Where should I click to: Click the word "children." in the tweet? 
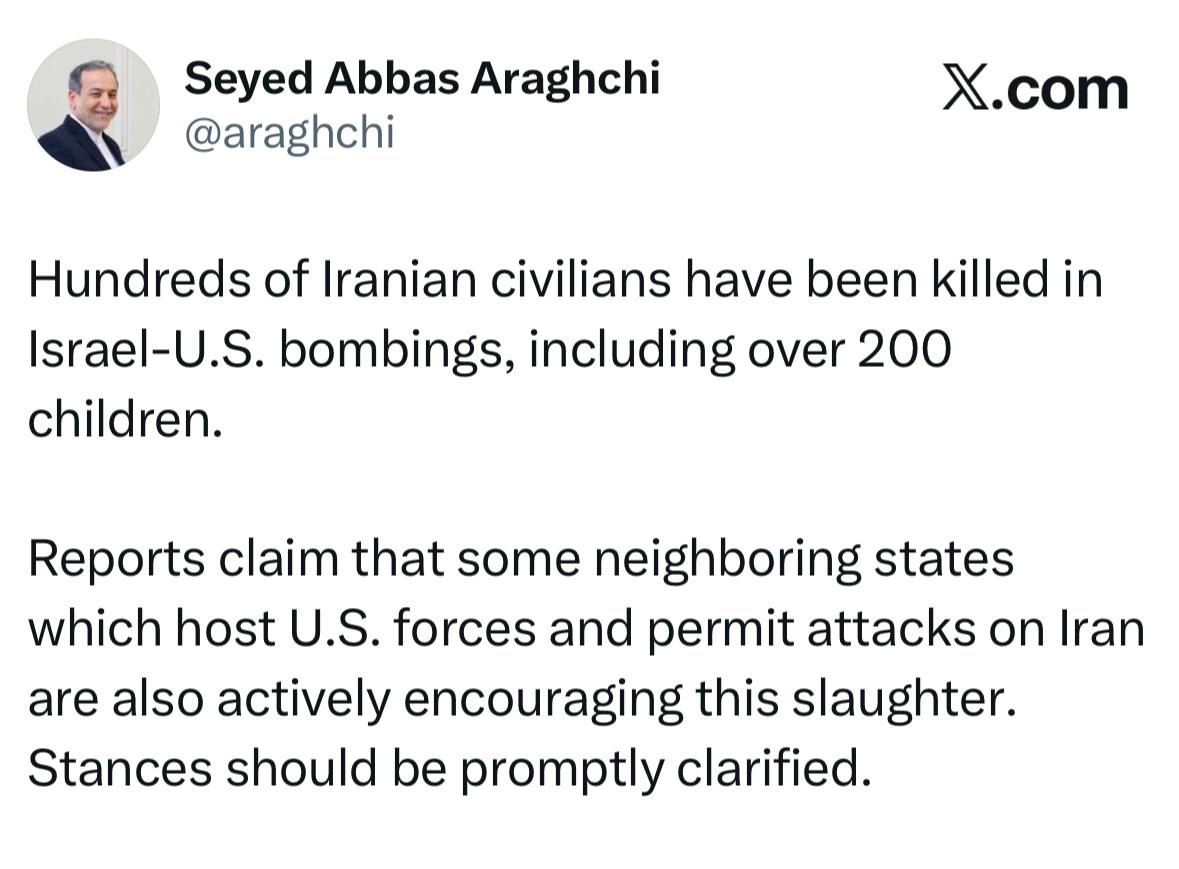pos(123,420)
